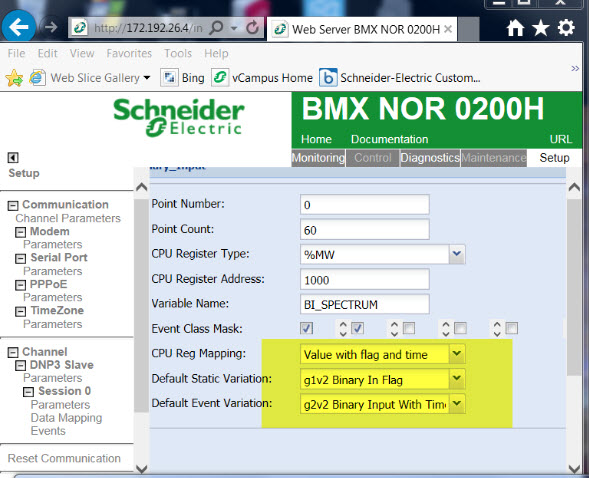Viewport: 589px width, 478px height.
Task: Collapse the Setup side panel arrow icon
Action: pos(13,157)
